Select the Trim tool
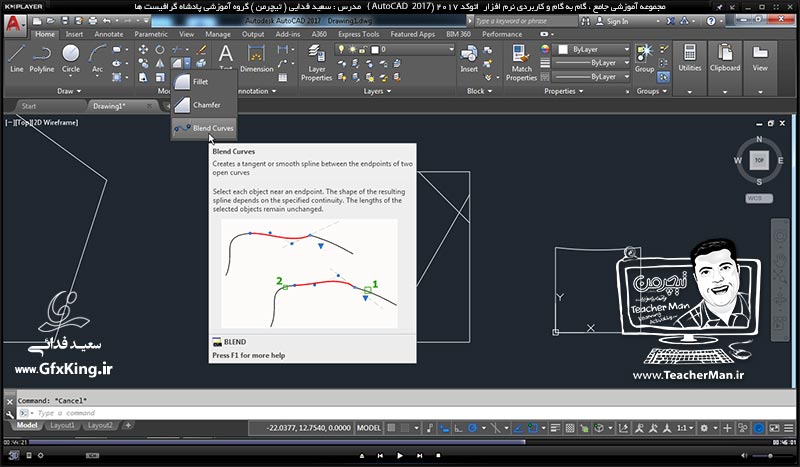 tap(177, 50)
